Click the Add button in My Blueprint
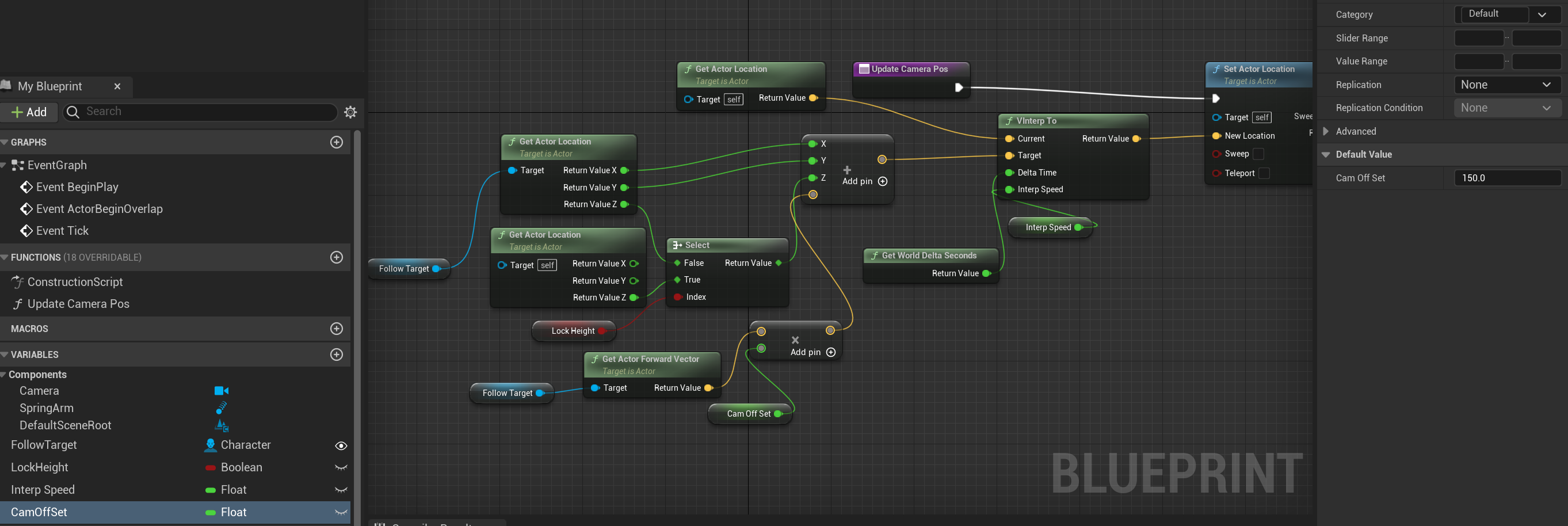 click(x=29, y=112)
